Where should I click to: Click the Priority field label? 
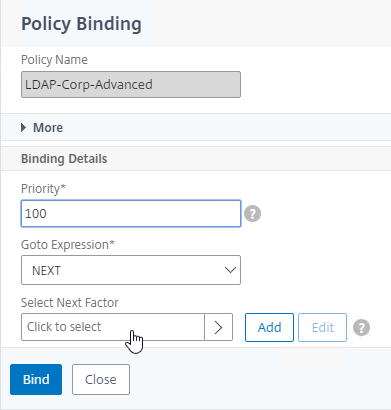point(43,189)
